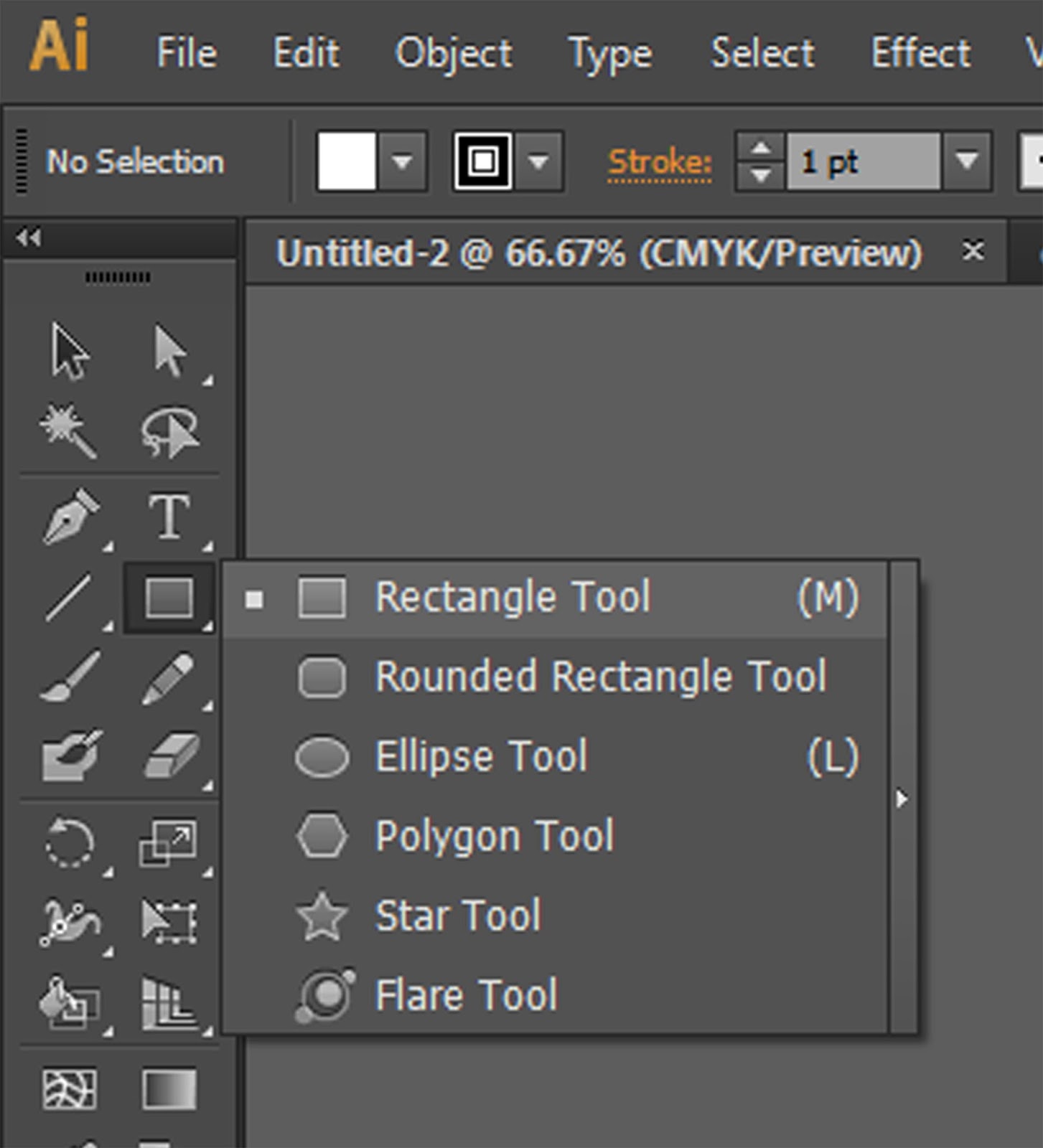Viewport: 1043px width, 1148px height.
Task: Choose Ellipse Tool from flyout
Action: 554,757
